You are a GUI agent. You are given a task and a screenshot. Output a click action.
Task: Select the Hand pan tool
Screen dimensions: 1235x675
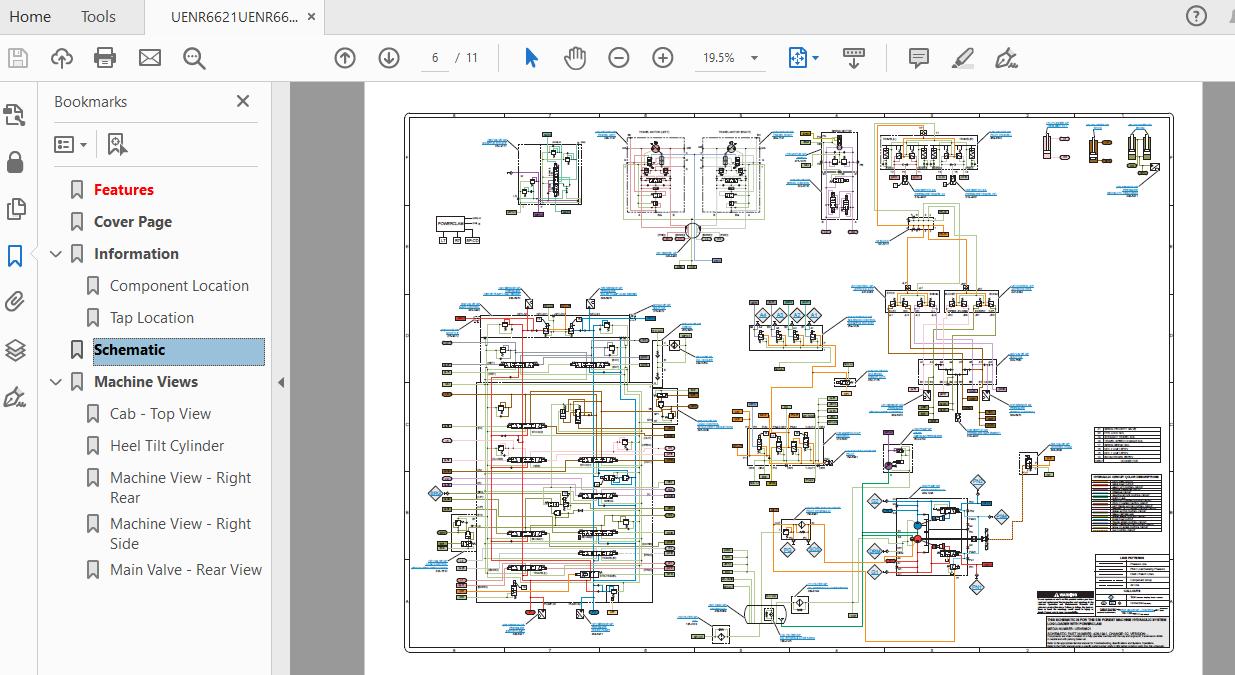(x=574, y=58)
